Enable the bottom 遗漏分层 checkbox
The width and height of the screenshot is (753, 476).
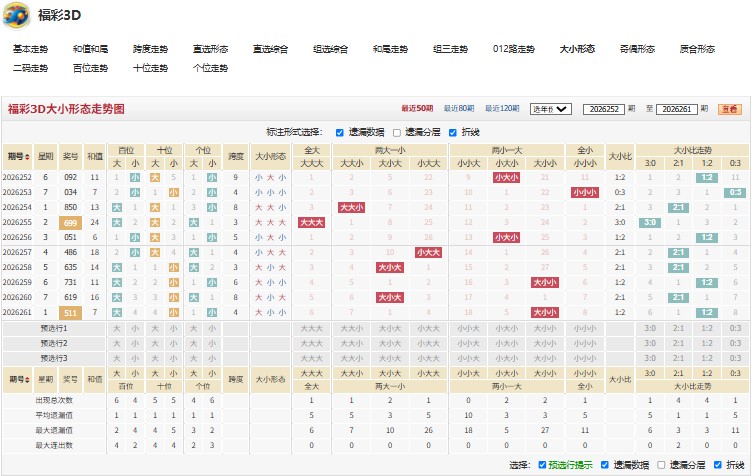pyautogui.click(x=661, y=464)
